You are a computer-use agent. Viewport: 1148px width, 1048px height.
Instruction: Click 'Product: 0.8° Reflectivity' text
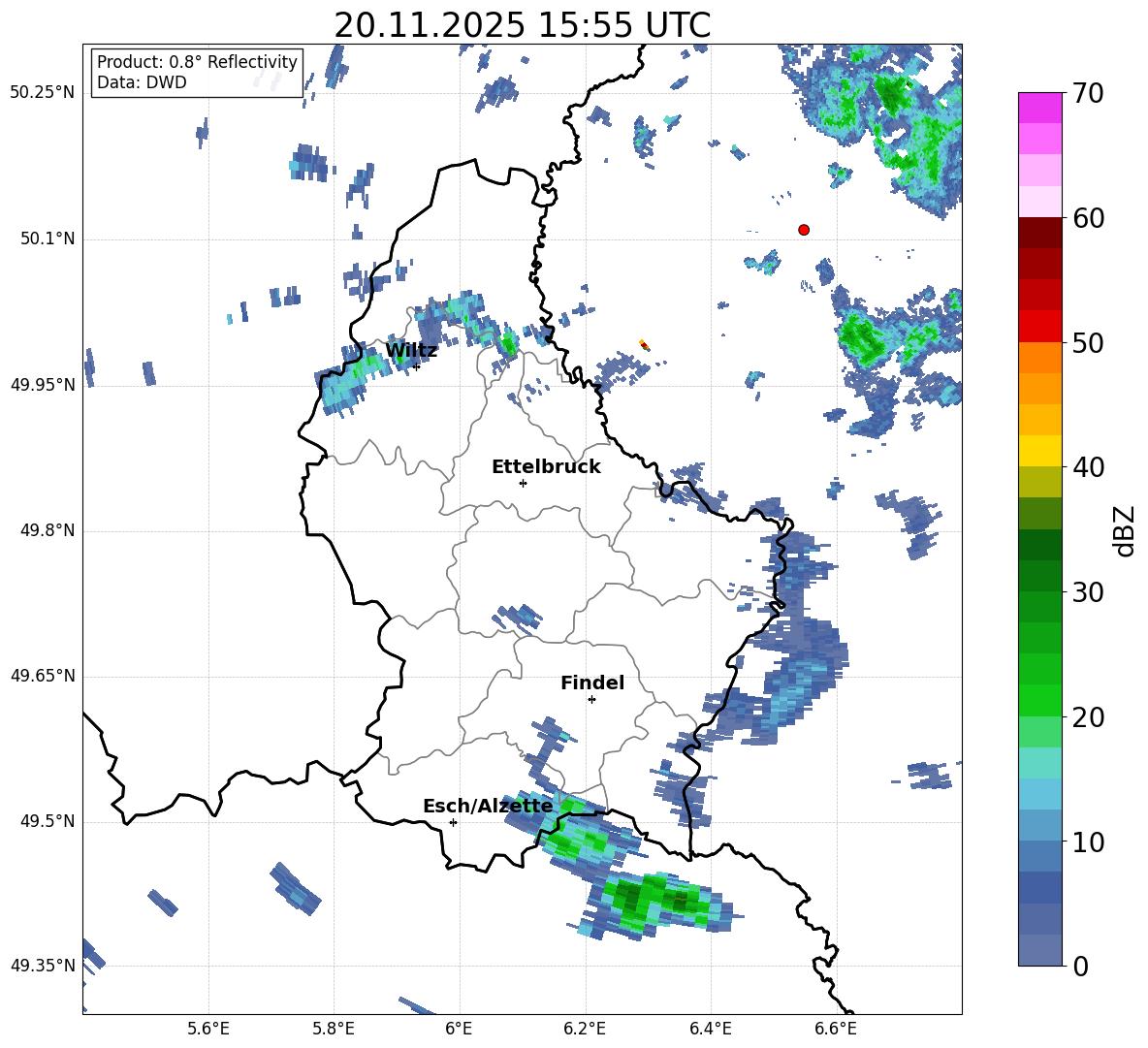pos(197,61)
